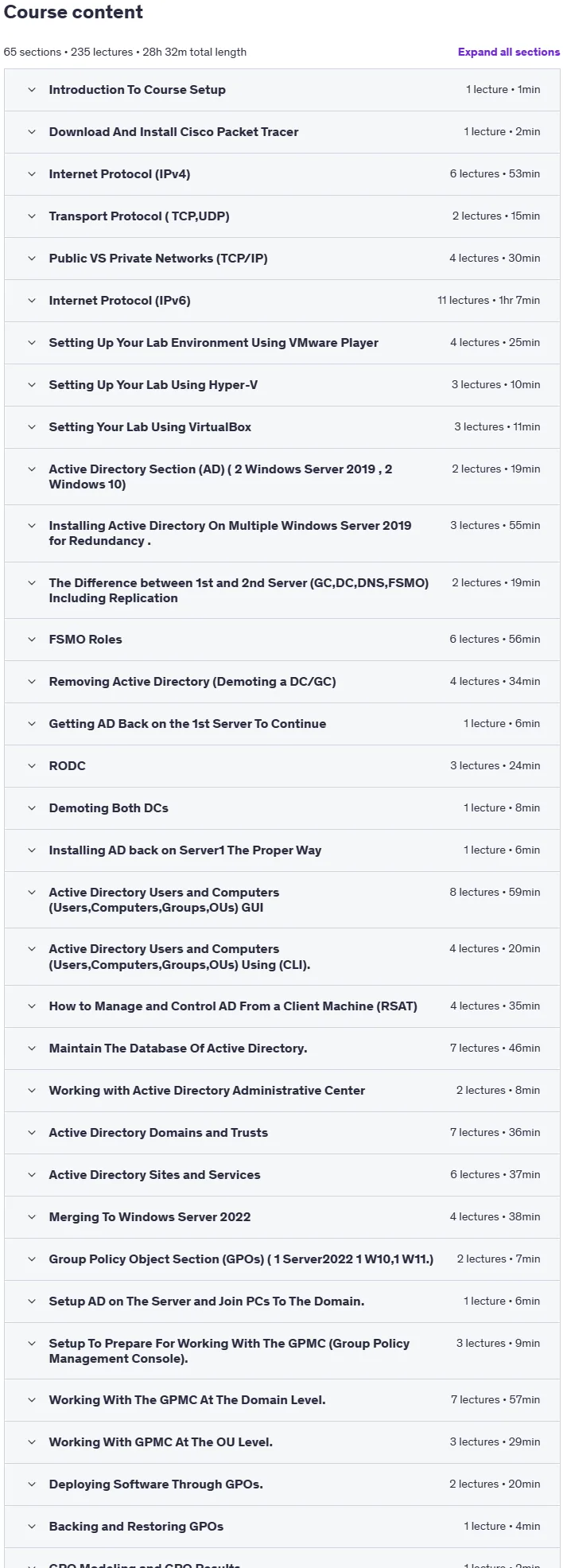Expand Transport Protocol (TCP,UDP) section chevron
The width and height of the screenshot is (567, 1568).
[32, 216]
